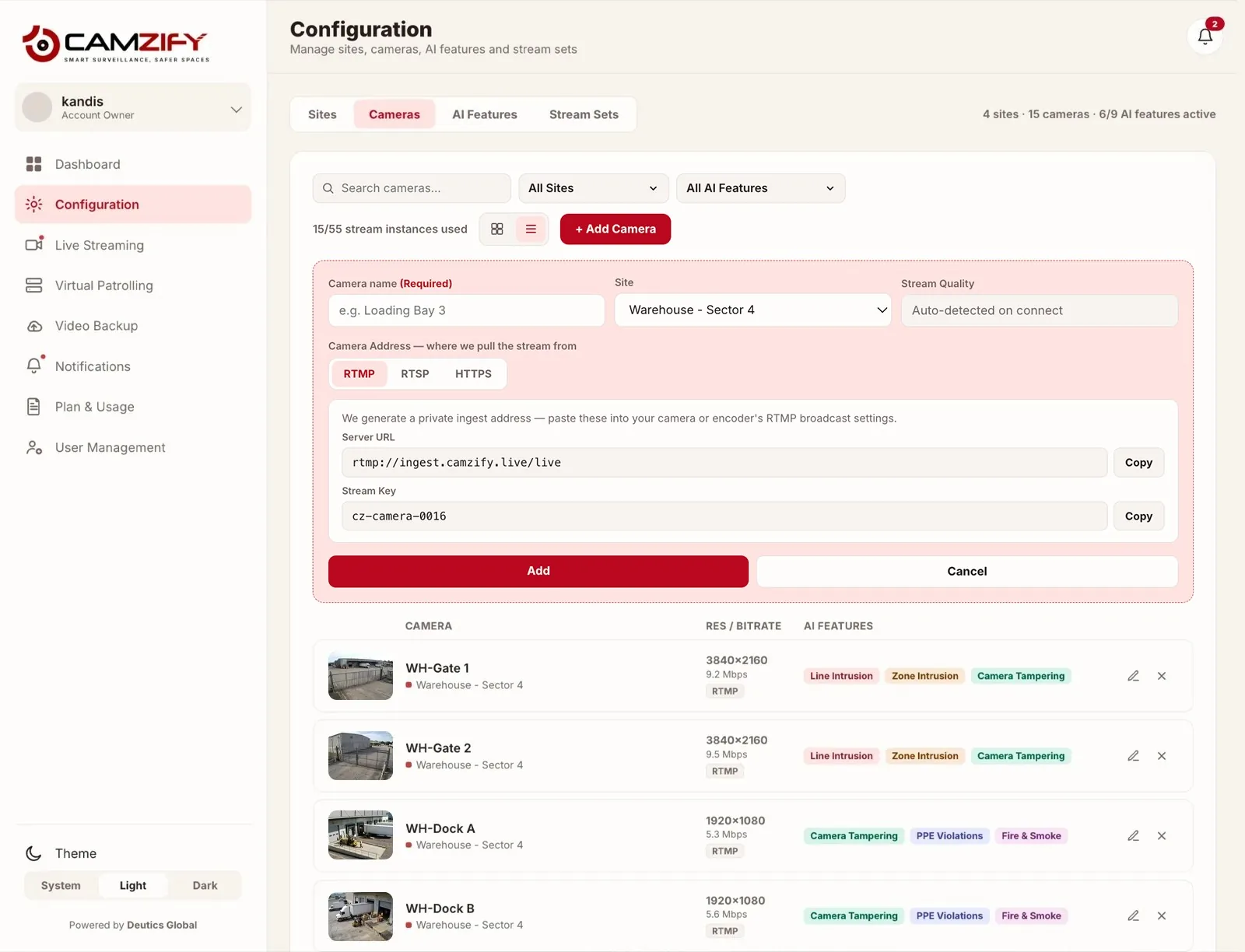Image resolution: width=1245 pixels, height=952 pixels.
Task: Select RTMP address protocol
Action: [359, 374]
